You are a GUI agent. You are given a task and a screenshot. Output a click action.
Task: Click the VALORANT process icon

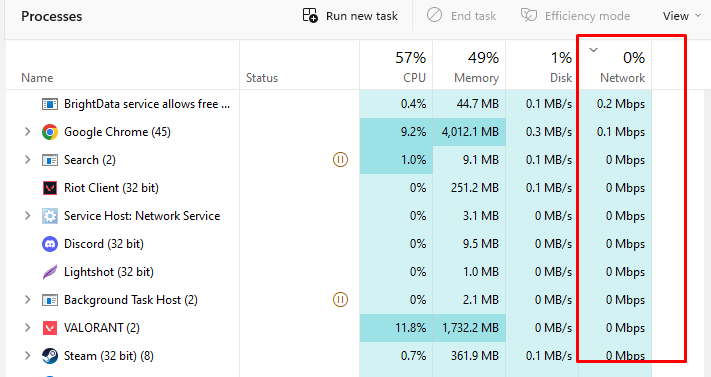(x=50, y=328)
